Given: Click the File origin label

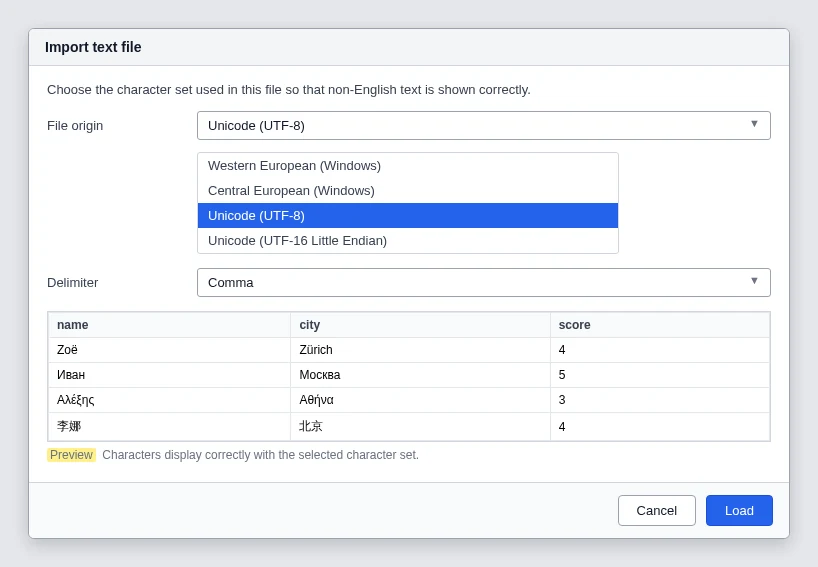Looking at the screenshot, I should pyautogui.click(x=75, y=126).
